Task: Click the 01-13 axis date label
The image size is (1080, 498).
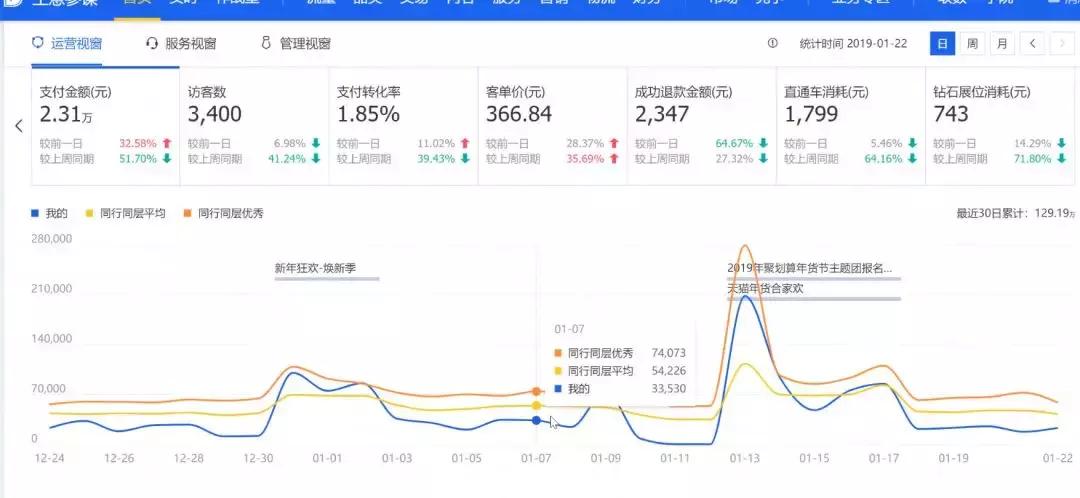Action: tap(745, 458)
